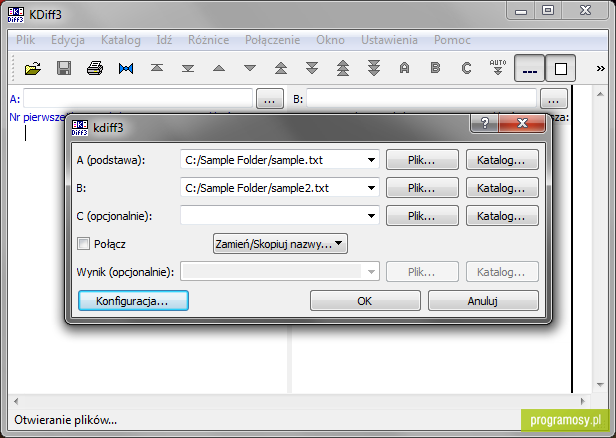
Task: Click the Print toolbar icon
Action: point(95,68)
